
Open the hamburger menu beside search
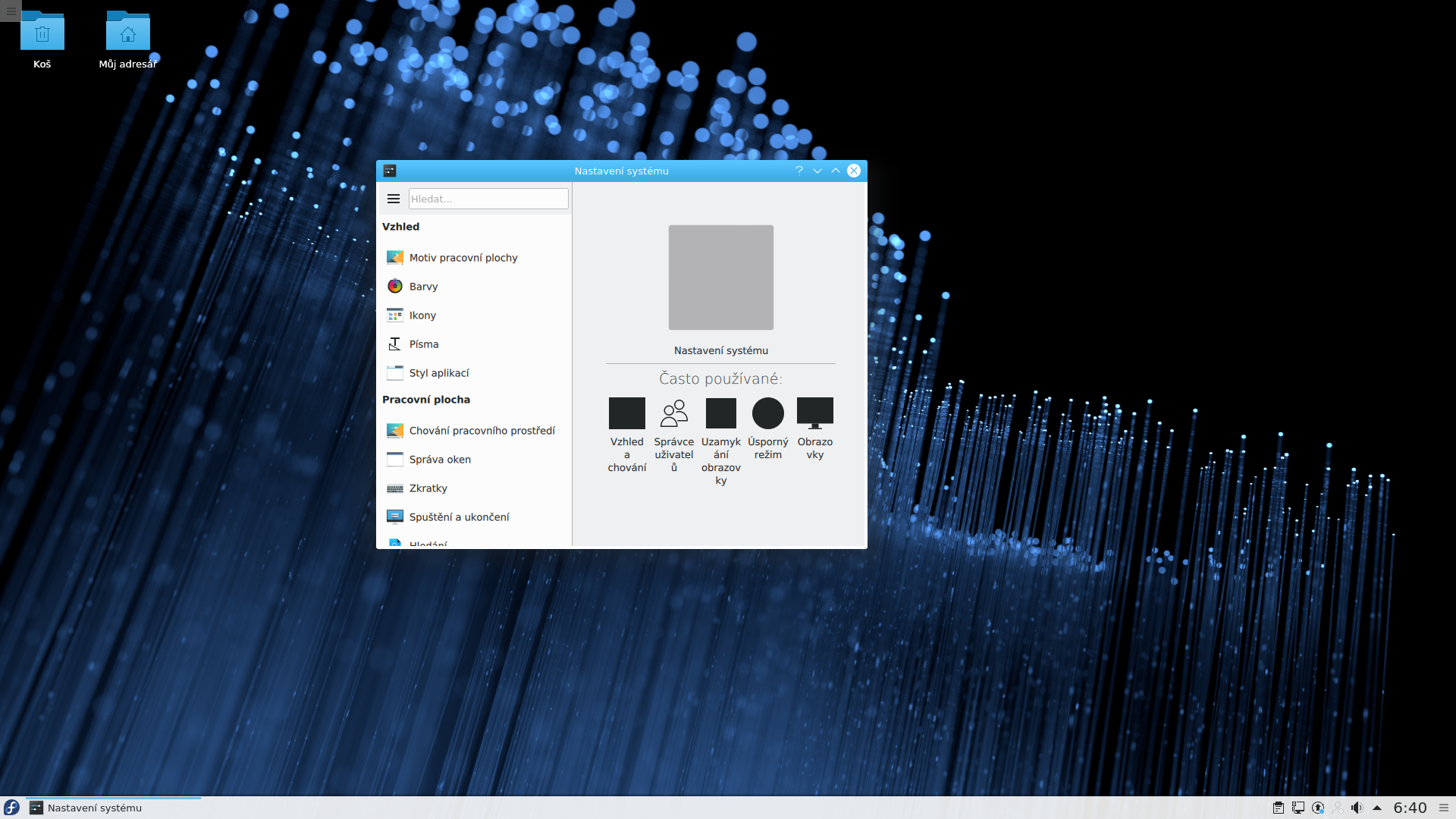[x=393, y=199]
